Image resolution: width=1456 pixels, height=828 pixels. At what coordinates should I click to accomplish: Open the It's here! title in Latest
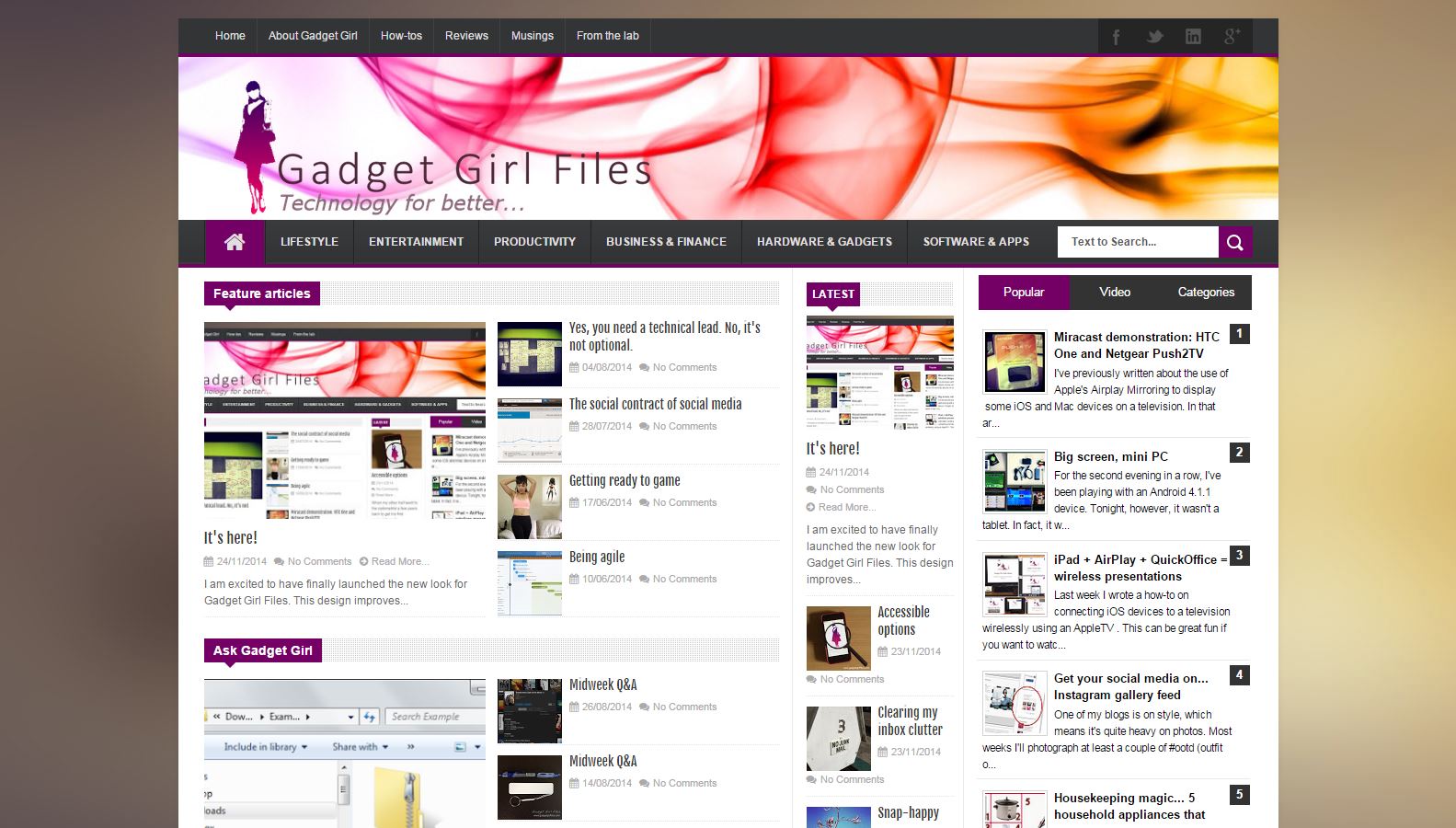[833, 449]
